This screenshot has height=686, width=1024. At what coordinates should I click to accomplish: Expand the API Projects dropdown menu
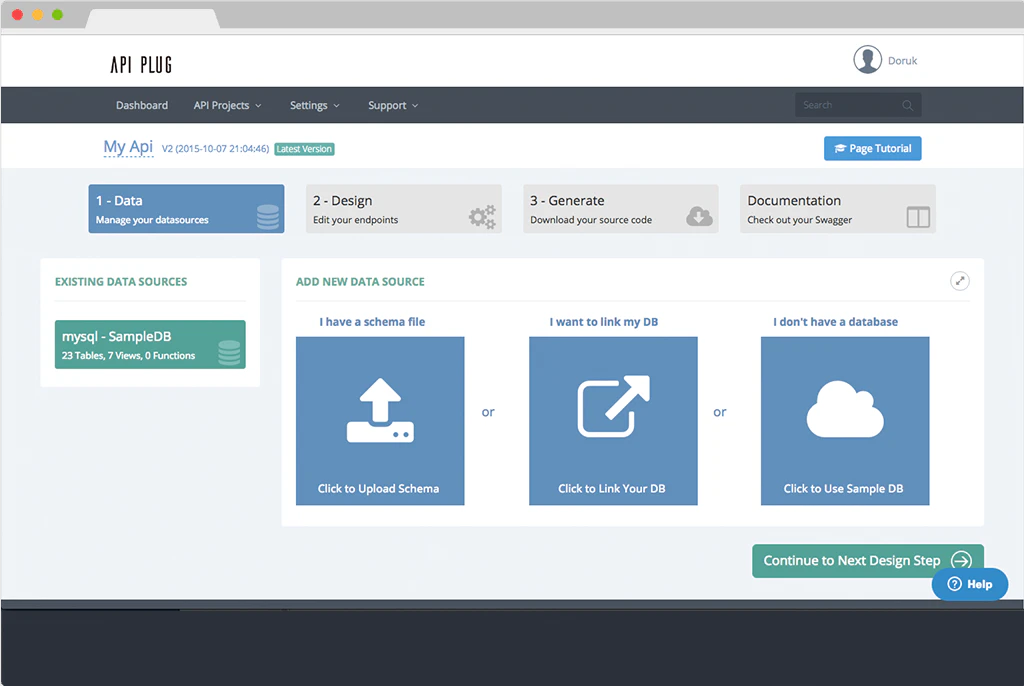[227, 105]
